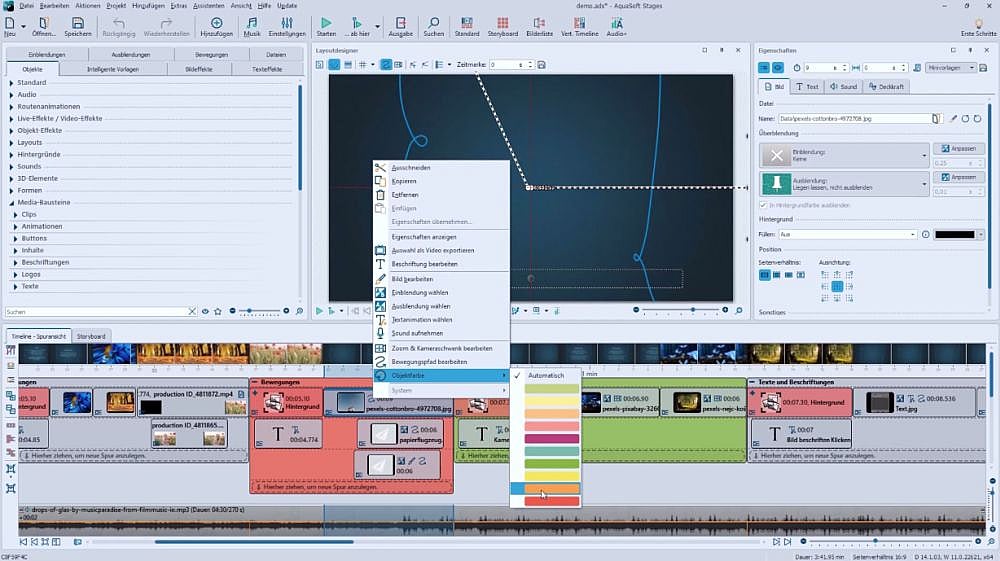Choose 'Bild bearbeiten' from context menu

pos(412,278)
